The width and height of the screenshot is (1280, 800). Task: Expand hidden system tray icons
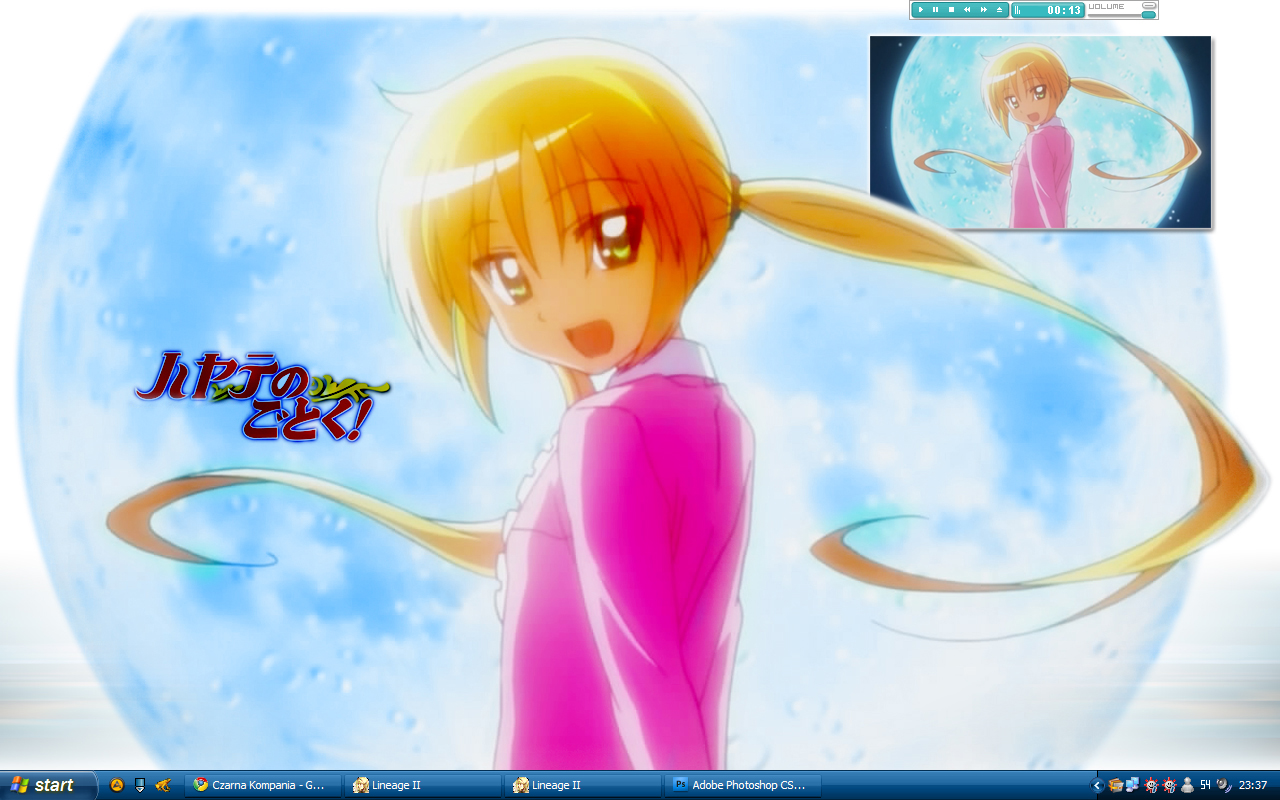(x=1097, y=785)
